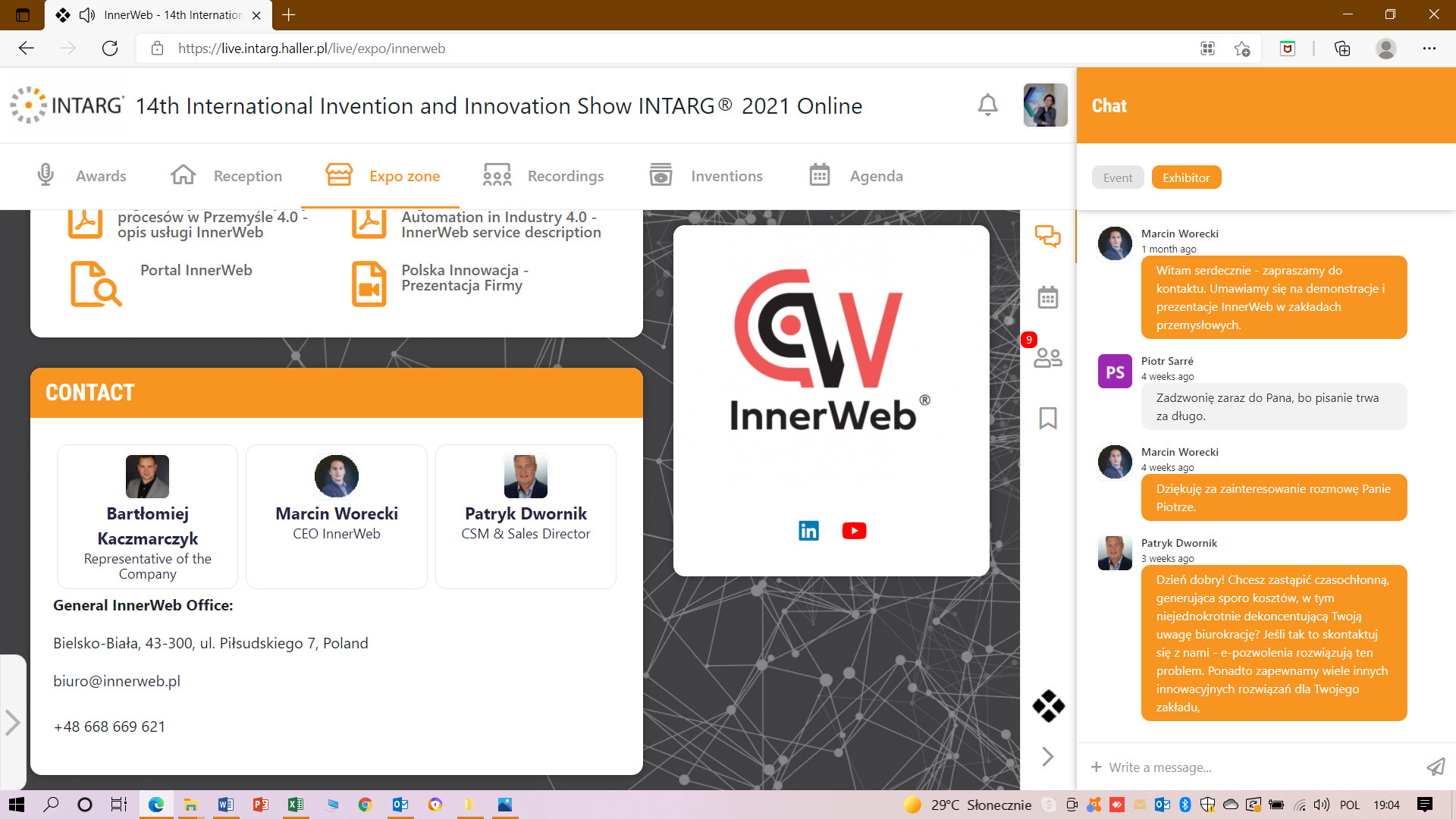Open Word from the taskbar

click(225, 805)
